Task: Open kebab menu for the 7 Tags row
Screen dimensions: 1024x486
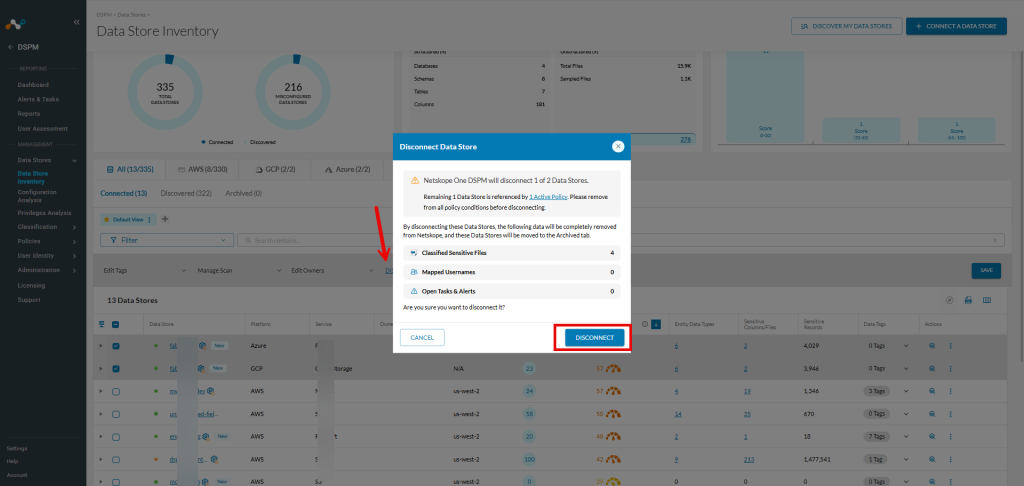Action: click(950, 436)
